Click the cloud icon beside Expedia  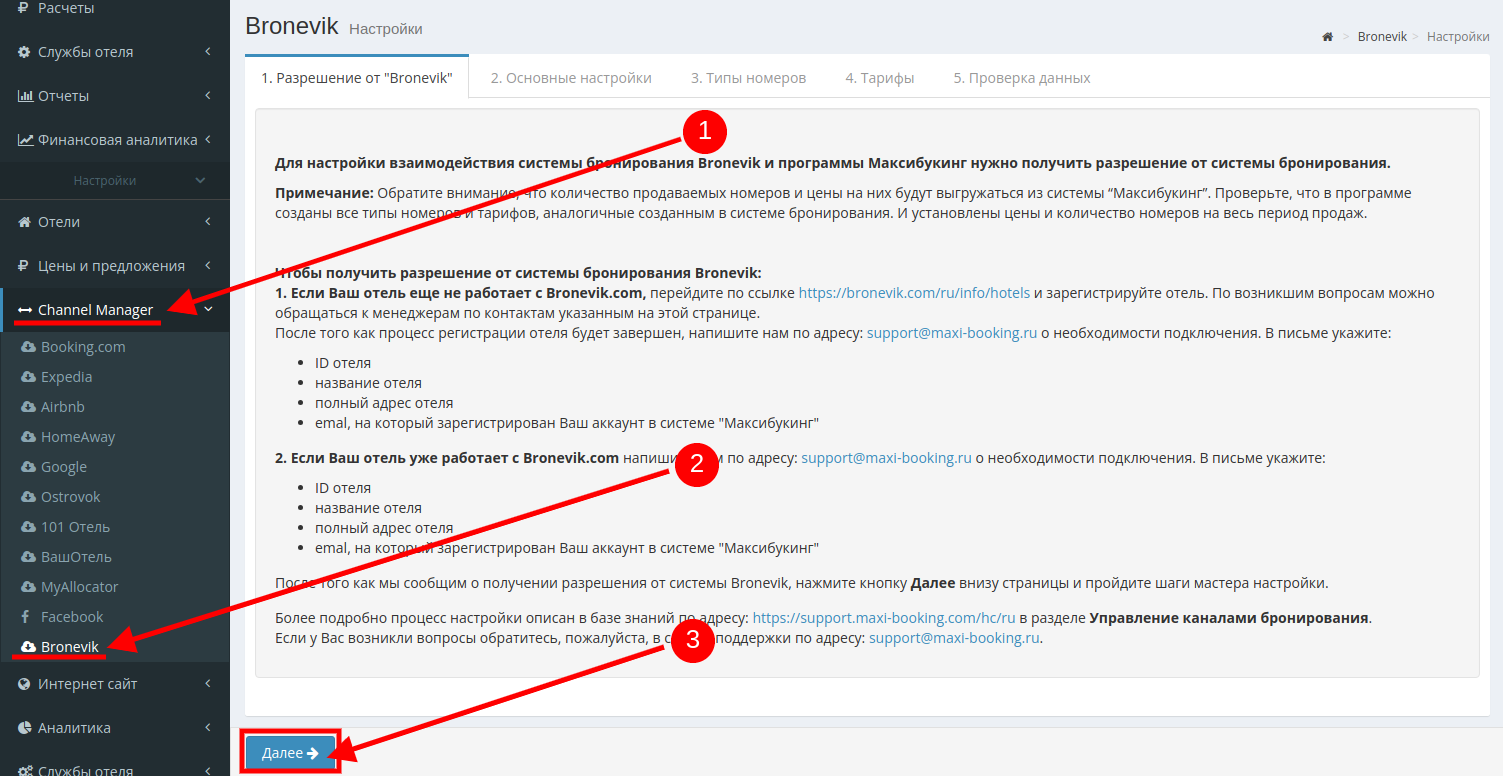[28, 377]
